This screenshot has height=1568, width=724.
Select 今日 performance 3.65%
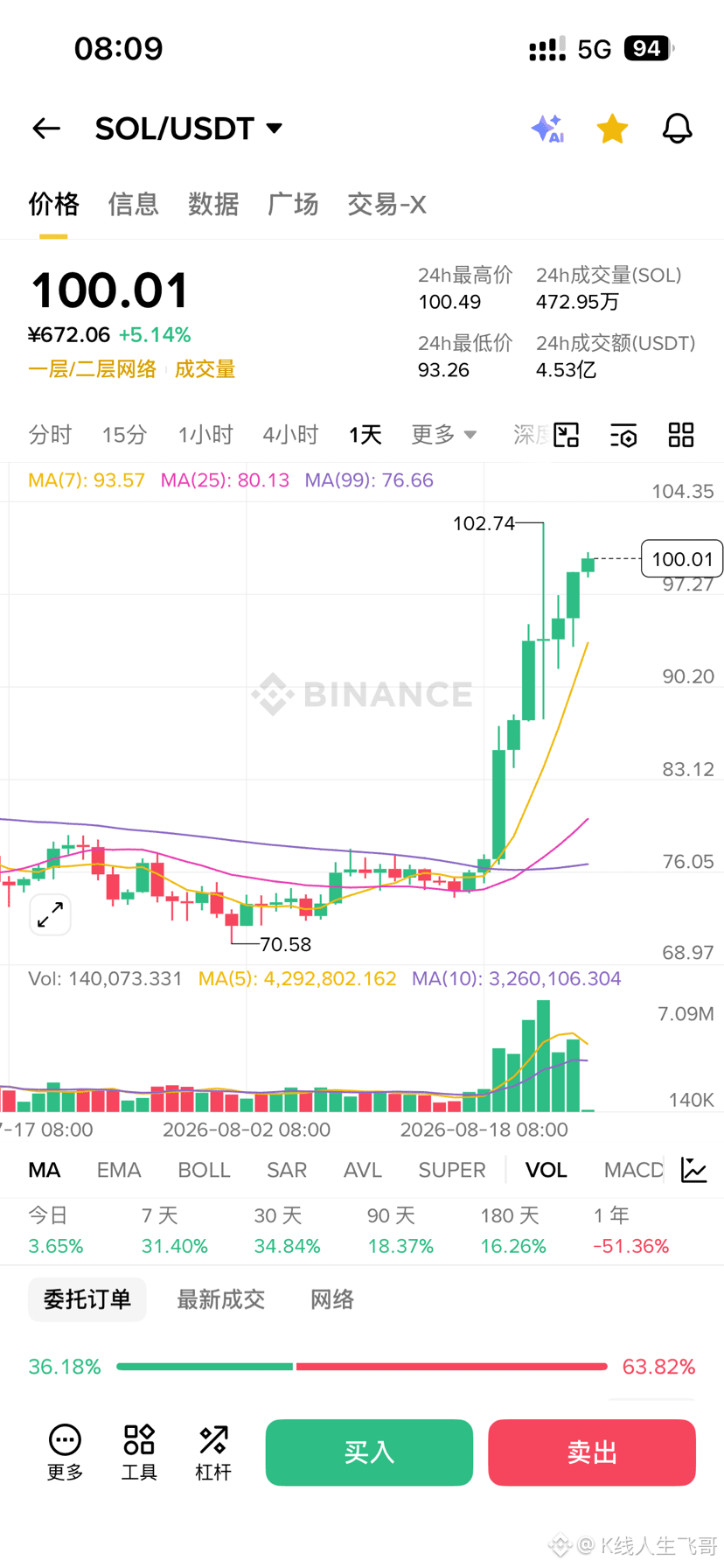(x=56, y=1231)
